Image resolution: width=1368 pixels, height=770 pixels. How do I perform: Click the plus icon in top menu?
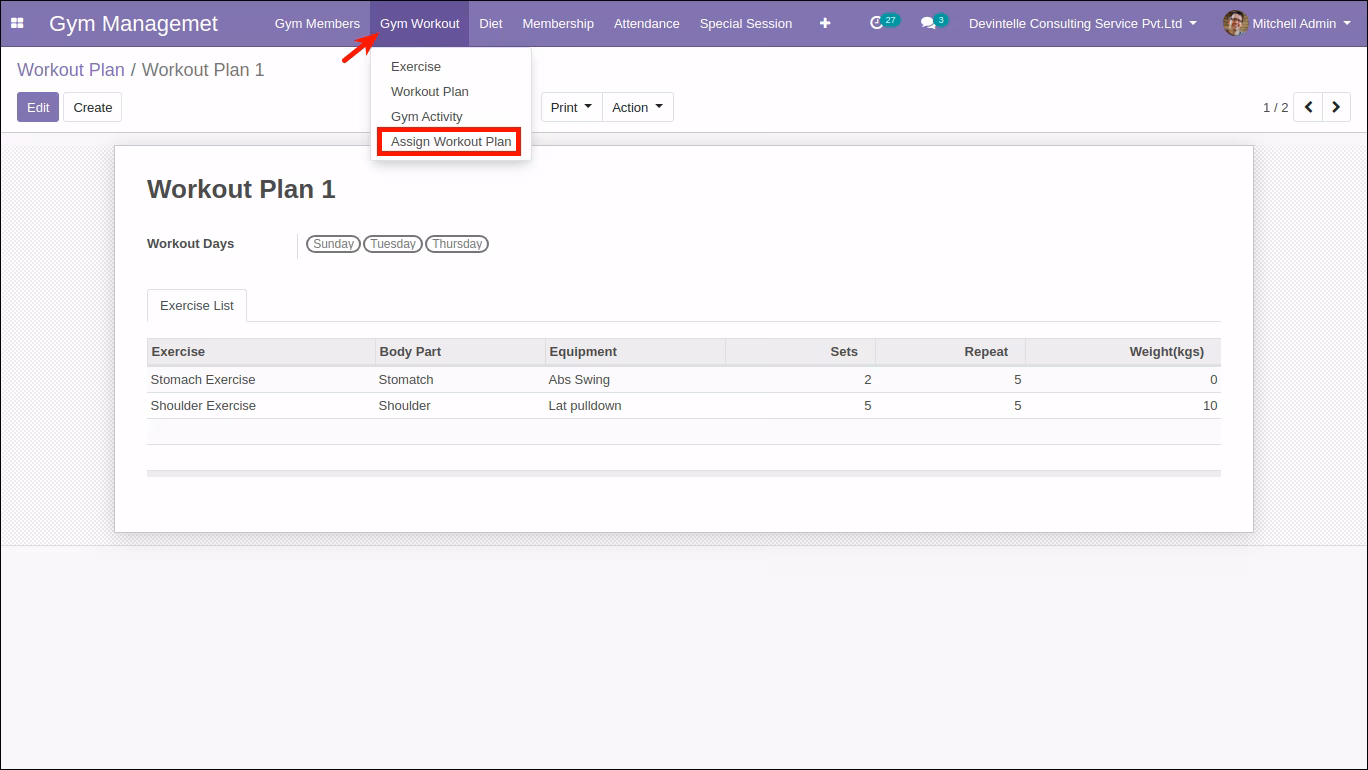825,23
